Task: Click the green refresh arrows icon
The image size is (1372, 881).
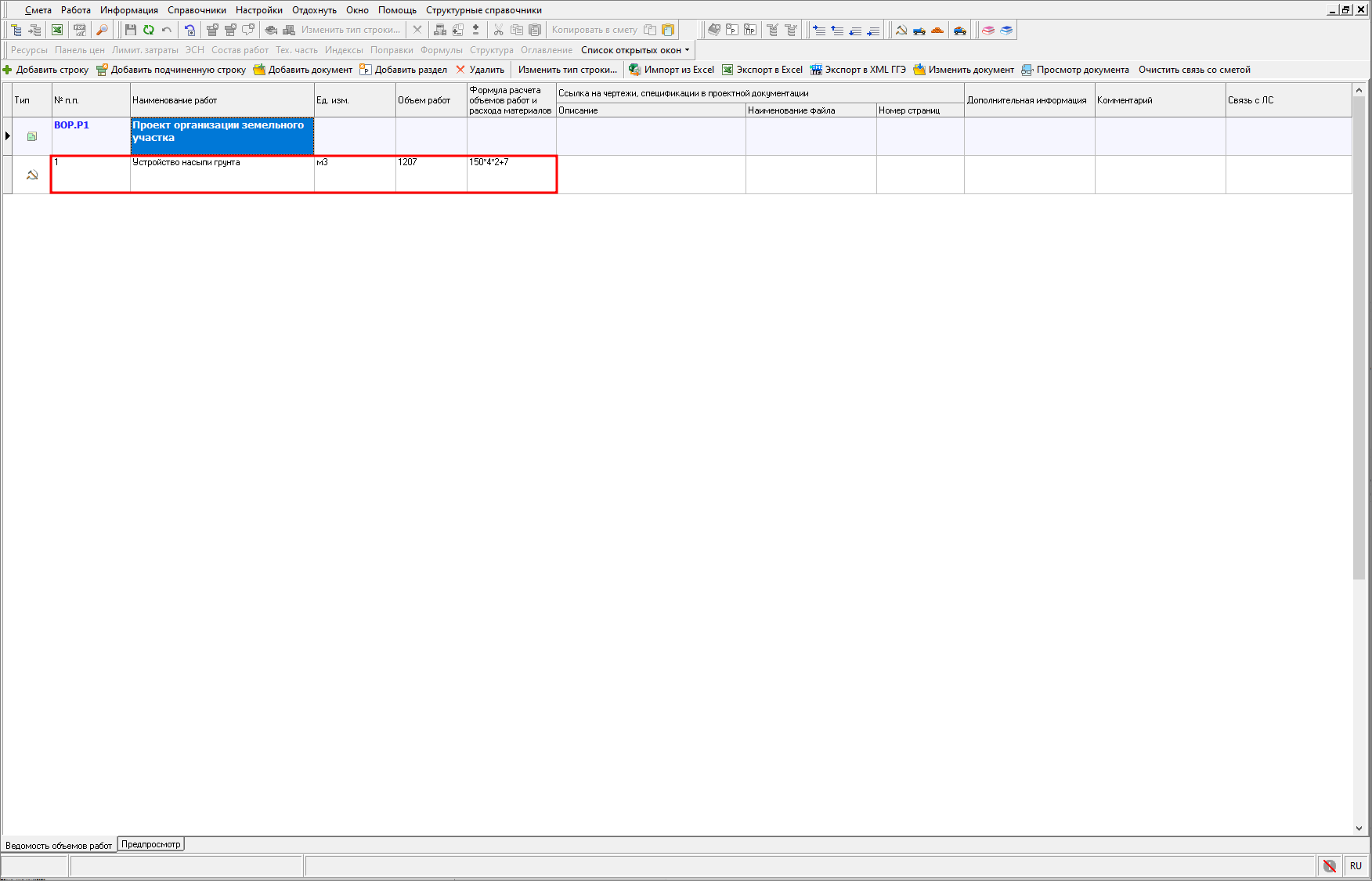Action: [149, 30]
